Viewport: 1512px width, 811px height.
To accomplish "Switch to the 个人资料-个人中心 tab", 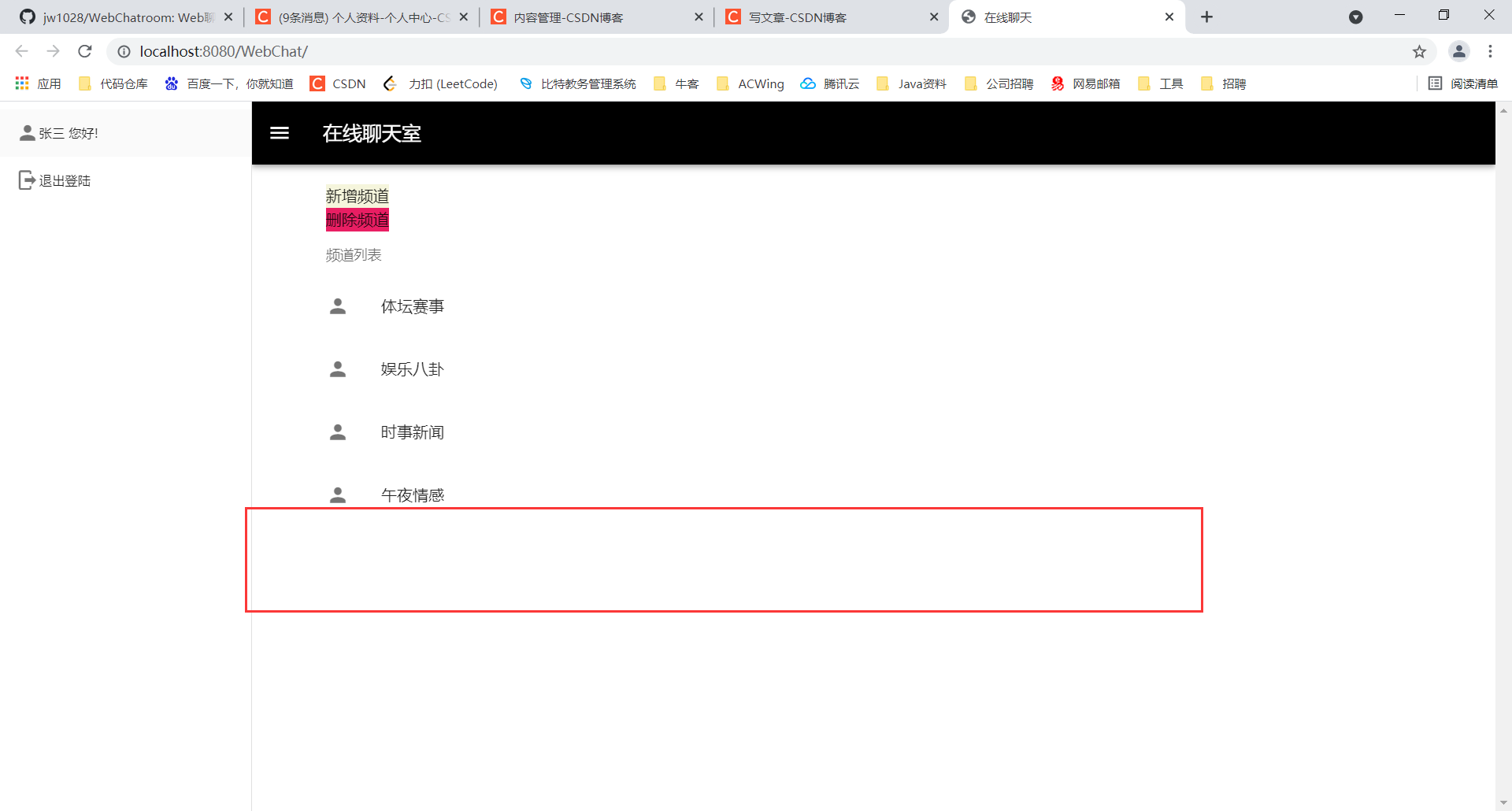I will 362,17.
